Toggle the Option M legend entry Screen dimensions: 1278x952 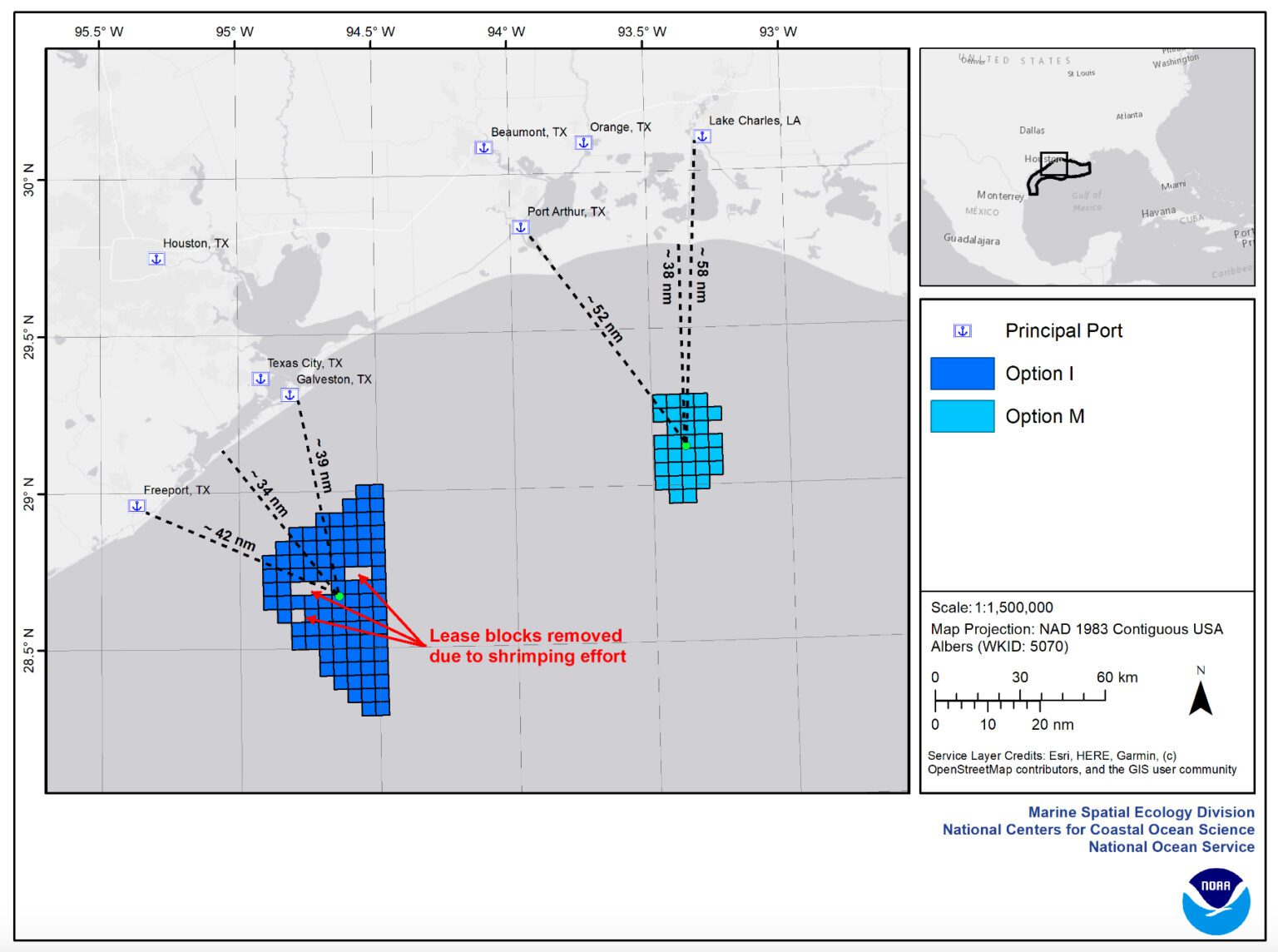click(x=1045, y=416)
